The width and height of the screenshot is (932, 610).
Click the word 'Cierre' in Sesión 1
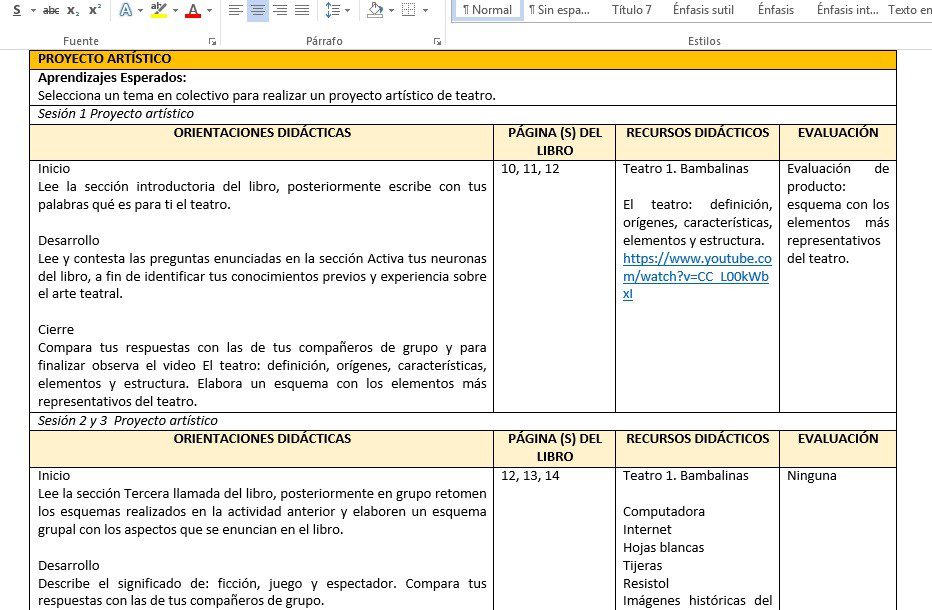point(56,330)
